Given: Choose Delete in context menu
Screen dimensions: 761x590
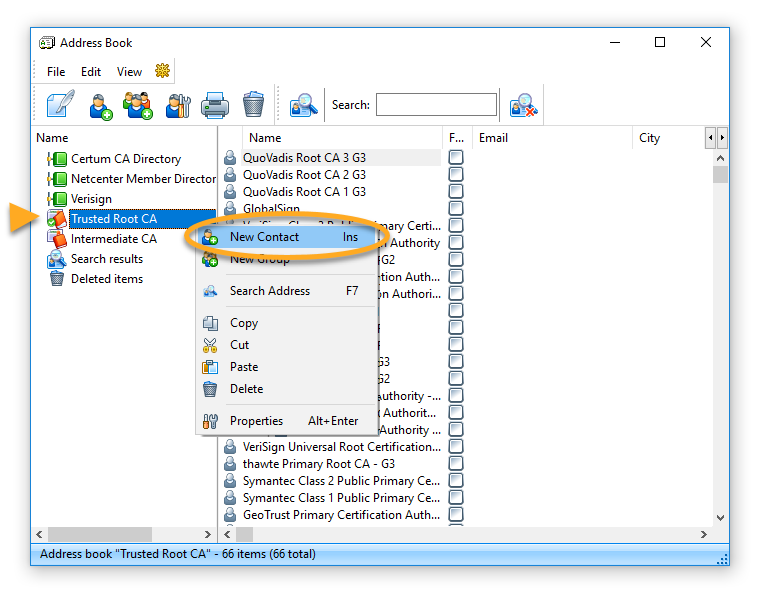Looking at the screenshot, I should 287,389.
